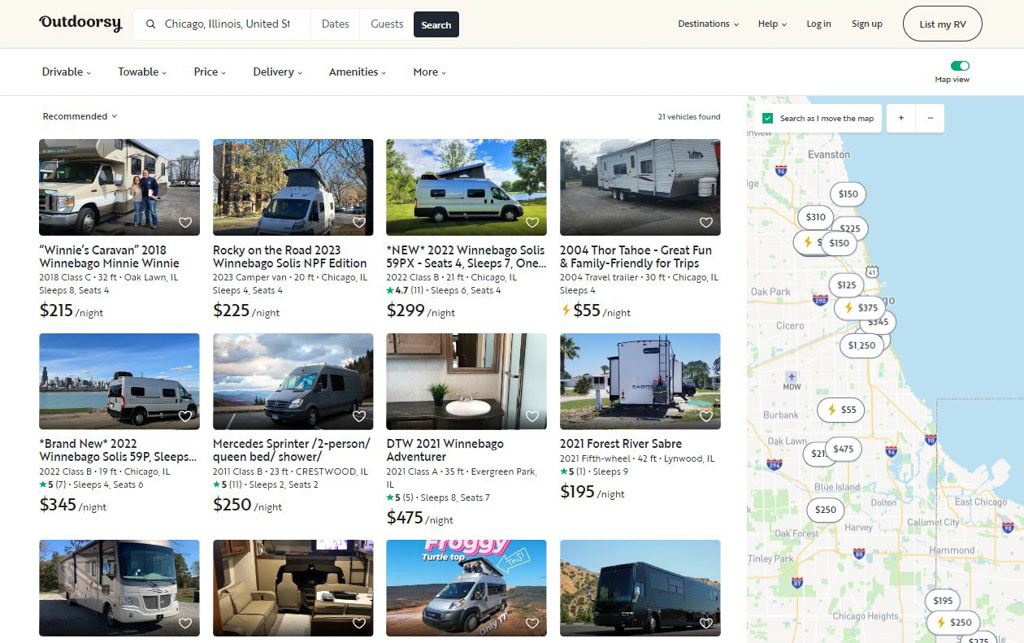Click the "List my RV" button
Screen dimensions: 1024x643
coord(941,23)
